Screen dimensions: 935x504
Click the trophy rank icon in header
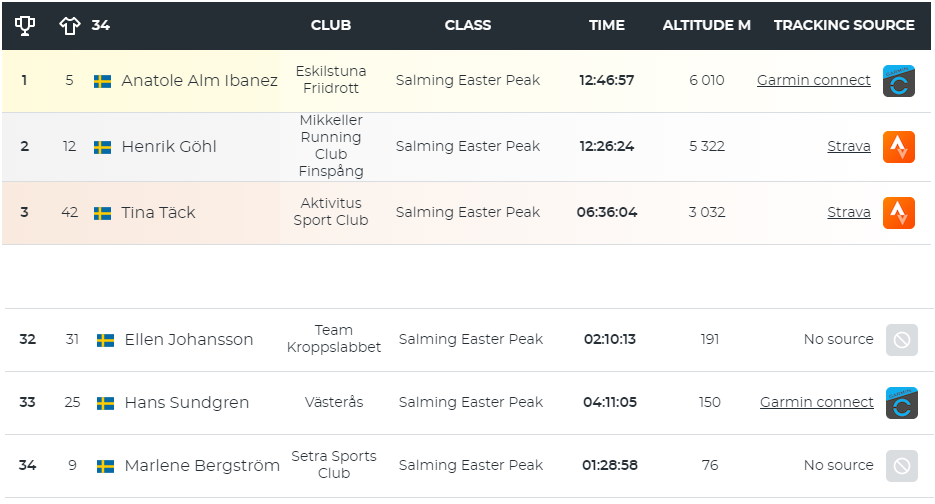pyautogui.click(x=24, y=26)
